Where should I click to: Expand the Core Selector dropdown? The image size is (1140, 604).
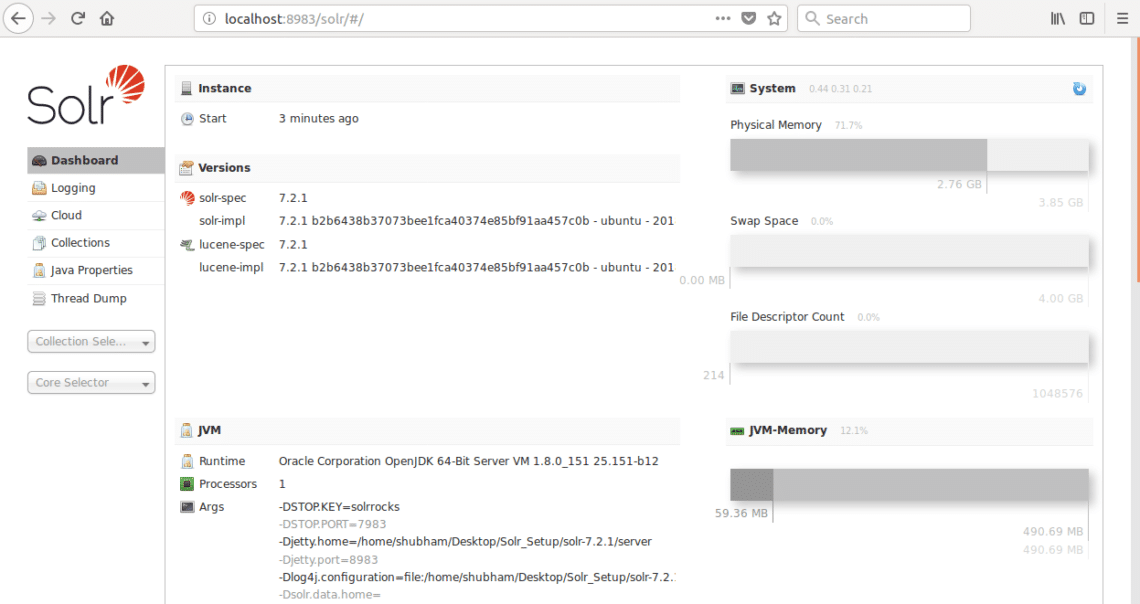(x=91, y=383)
